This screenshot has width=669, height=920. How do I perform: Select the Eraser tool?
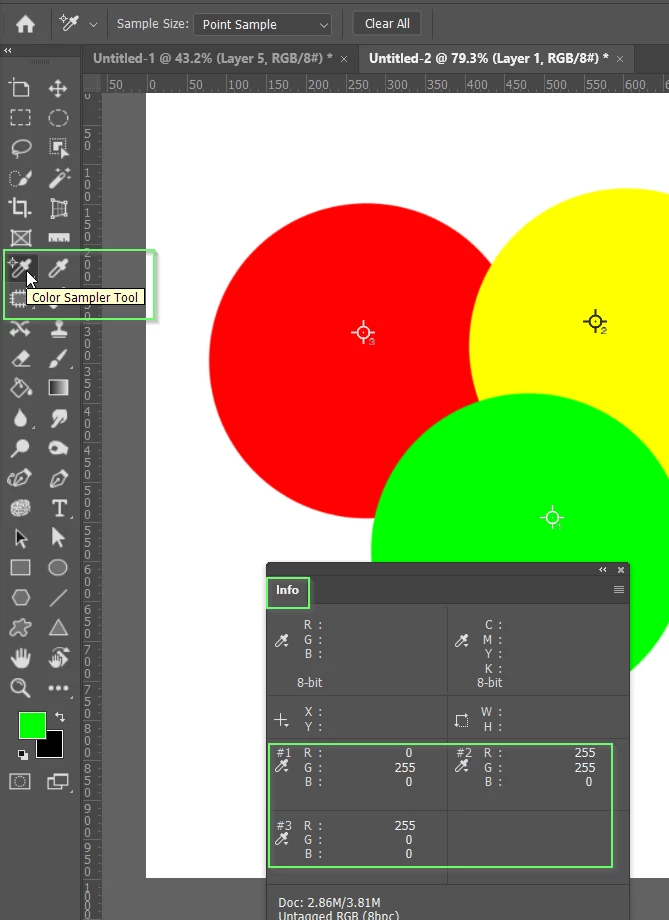click(x=21, y=358)
